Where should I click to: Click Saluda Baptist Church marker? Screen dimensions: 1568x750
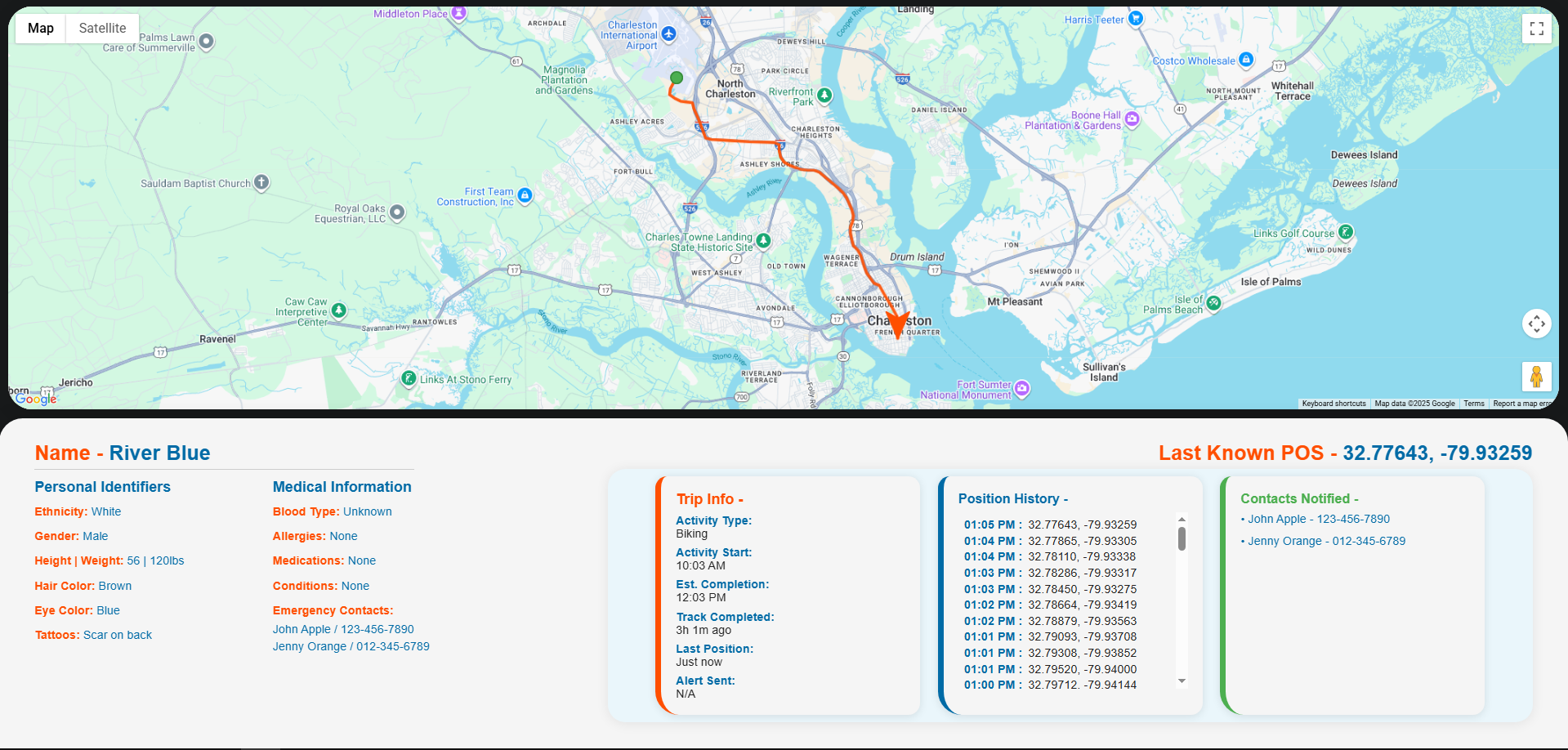[261, 183]
